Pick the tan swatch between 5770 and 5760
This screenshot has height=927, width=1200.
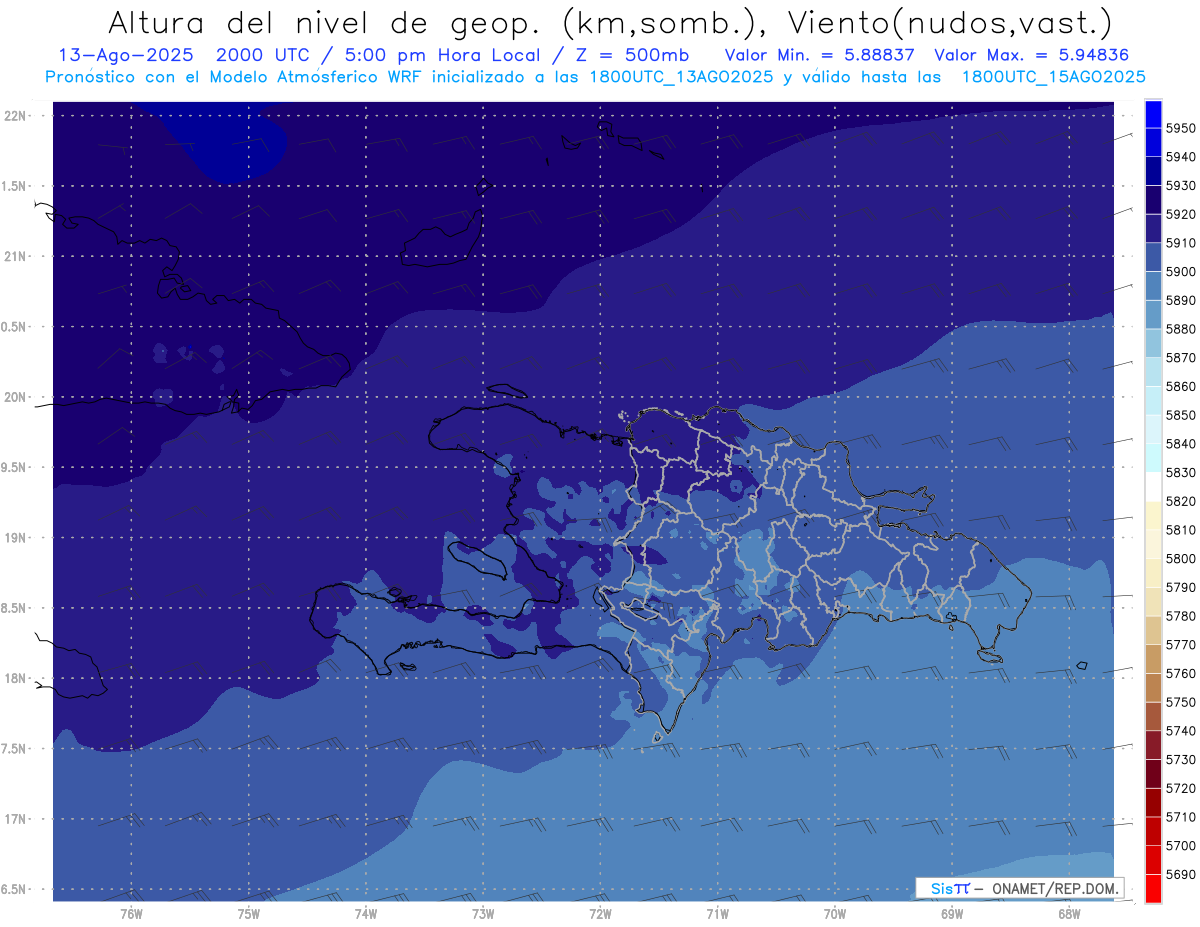1153,660
